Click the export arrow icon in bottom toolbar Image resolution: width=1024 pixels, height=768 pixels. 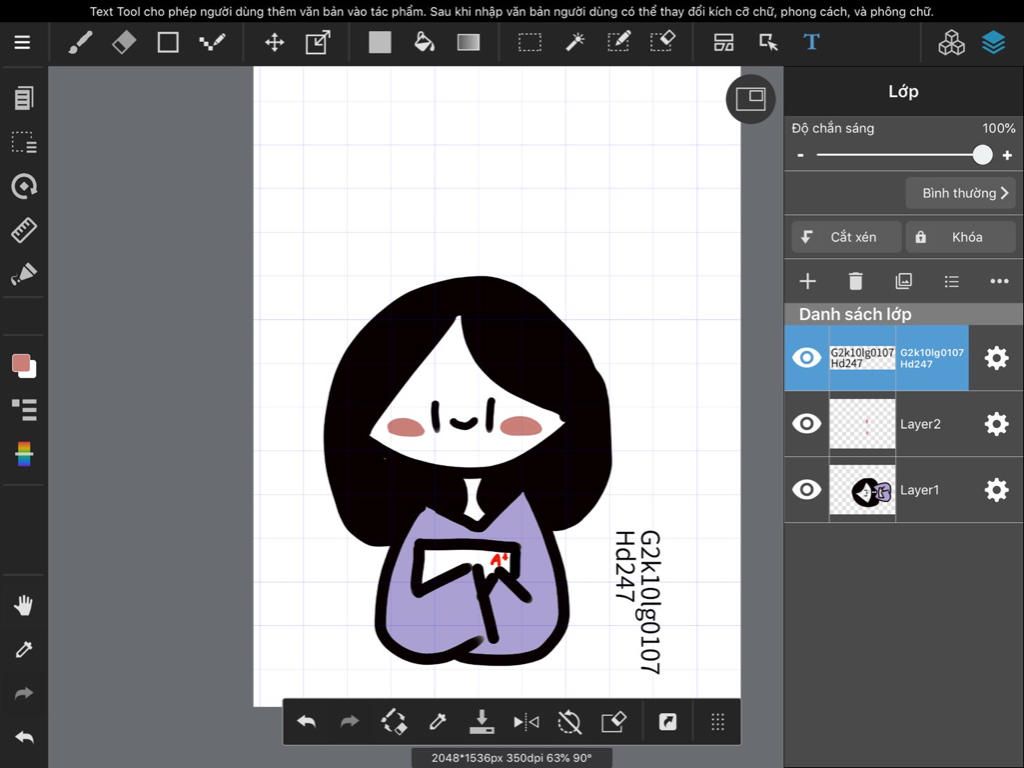667,722
